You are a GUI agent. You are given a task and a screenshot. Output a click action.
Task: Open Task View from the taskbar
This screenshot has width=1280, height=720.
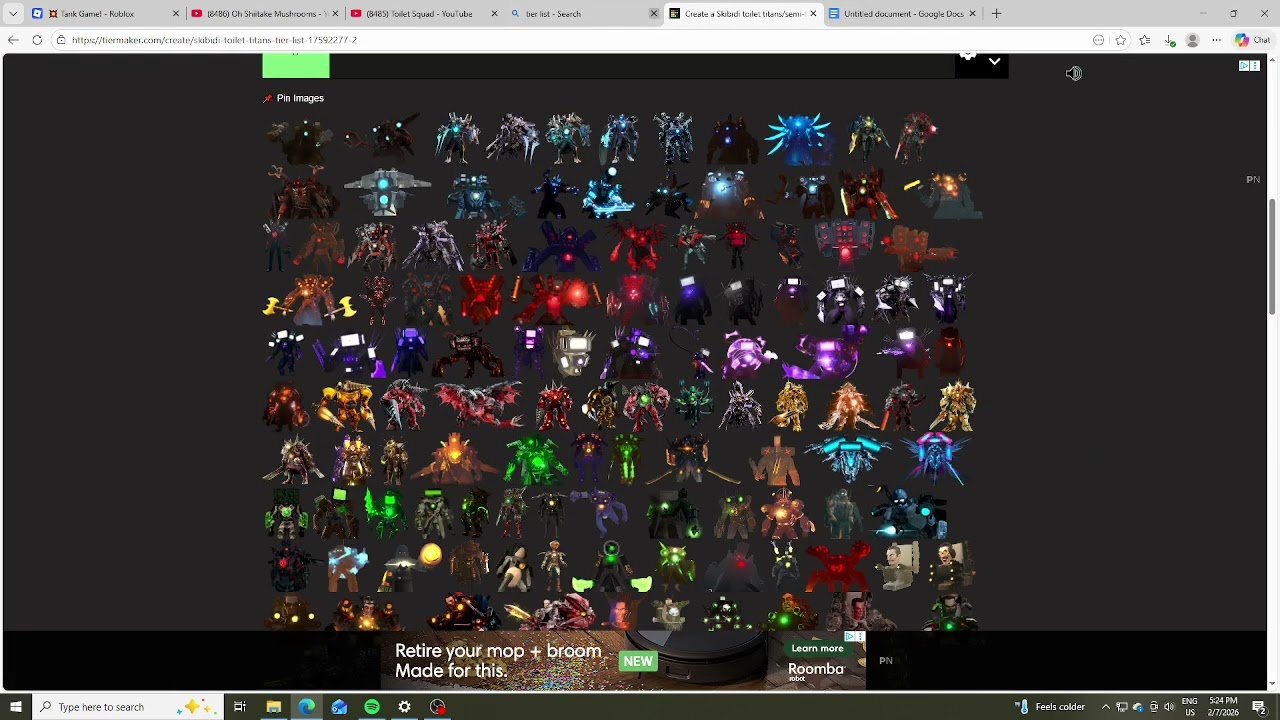(240, 707)
